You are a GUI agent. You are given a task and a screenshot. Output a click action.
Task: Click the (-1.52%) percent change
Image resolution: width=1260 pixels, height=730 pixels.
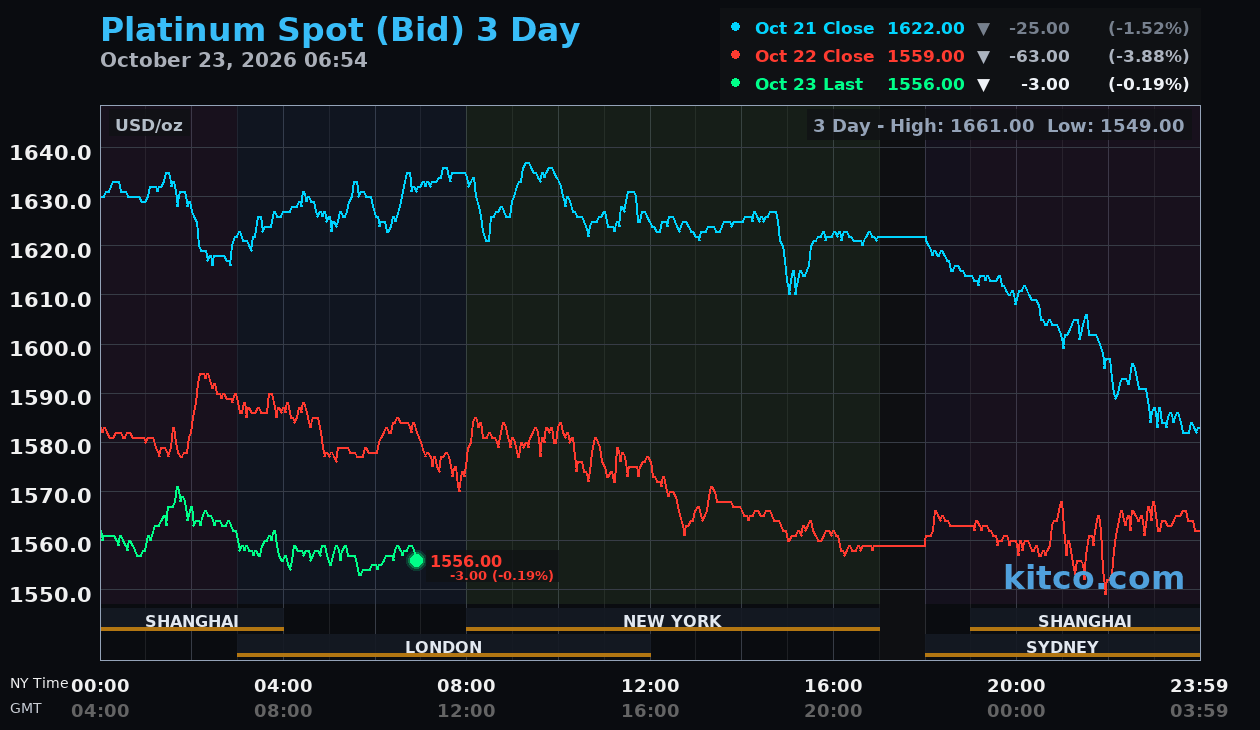(1148, 28)
